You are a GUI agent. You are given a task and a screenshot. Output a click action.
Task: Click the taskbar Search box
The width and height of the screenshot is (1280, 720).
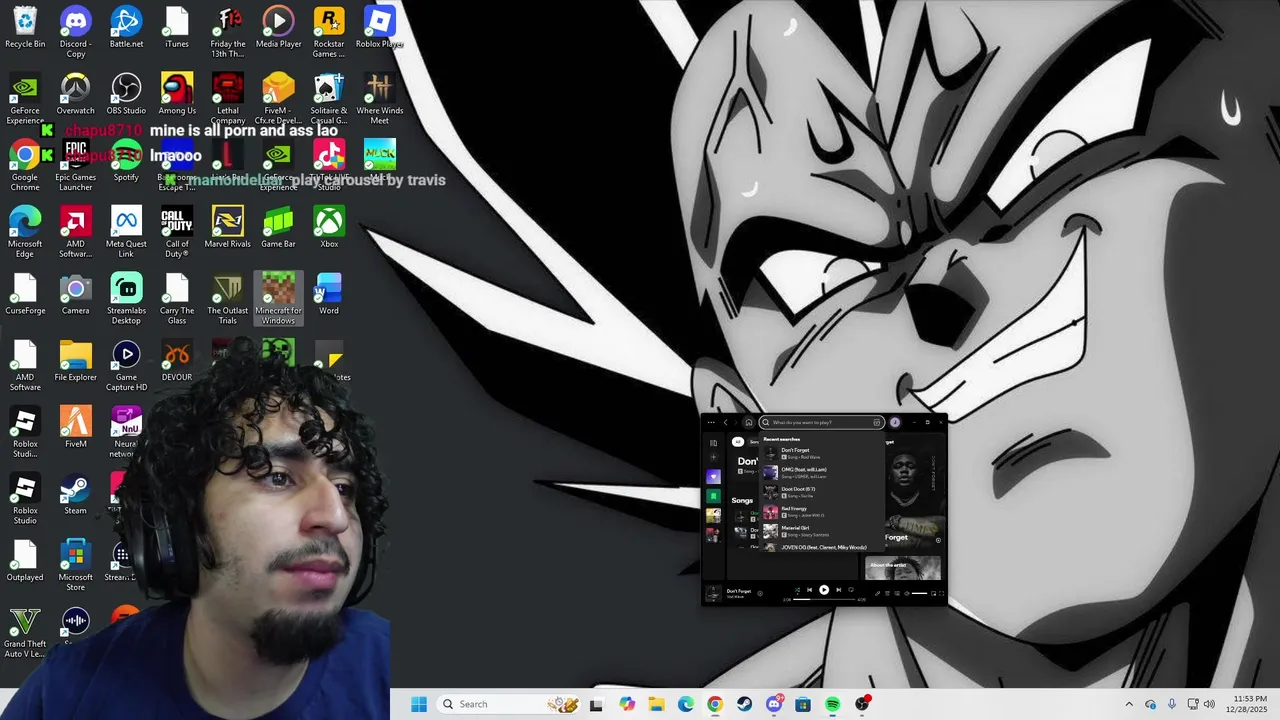click(x=509, y=704)
